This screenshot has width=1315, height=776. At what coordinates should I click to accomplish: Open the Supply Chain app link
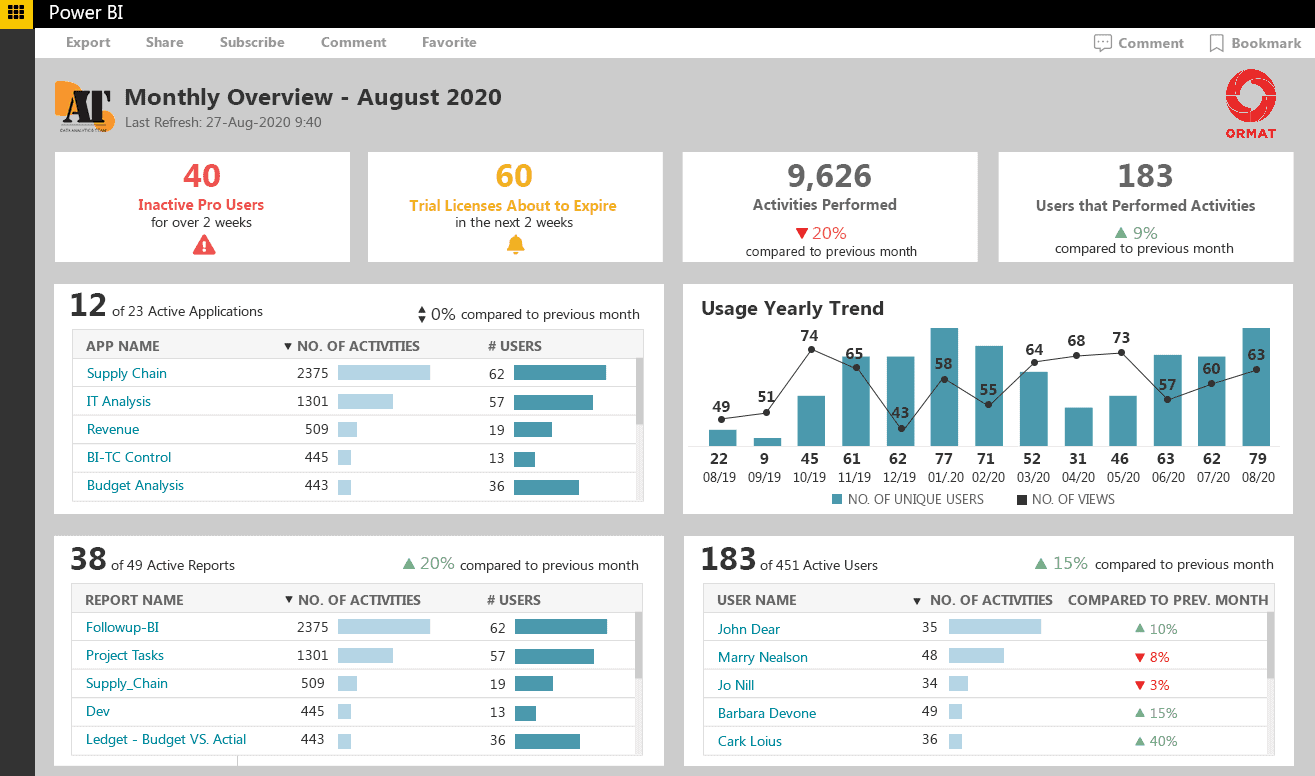(x=127, y=373)
